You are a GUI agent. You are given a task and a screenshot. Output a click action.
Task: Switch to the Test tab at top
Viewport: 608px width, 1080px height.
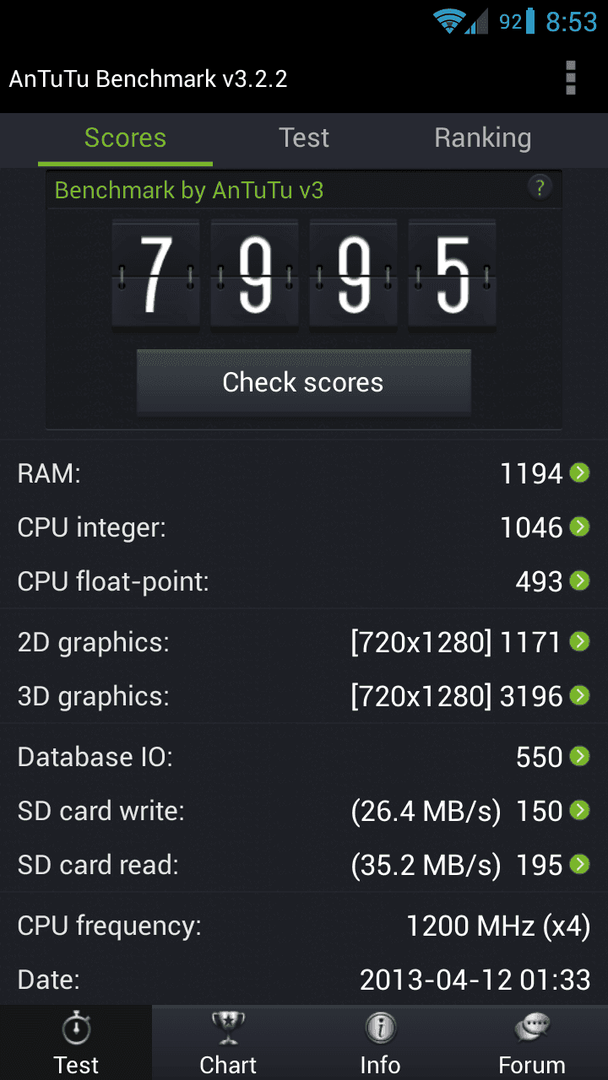coord(304,138)
